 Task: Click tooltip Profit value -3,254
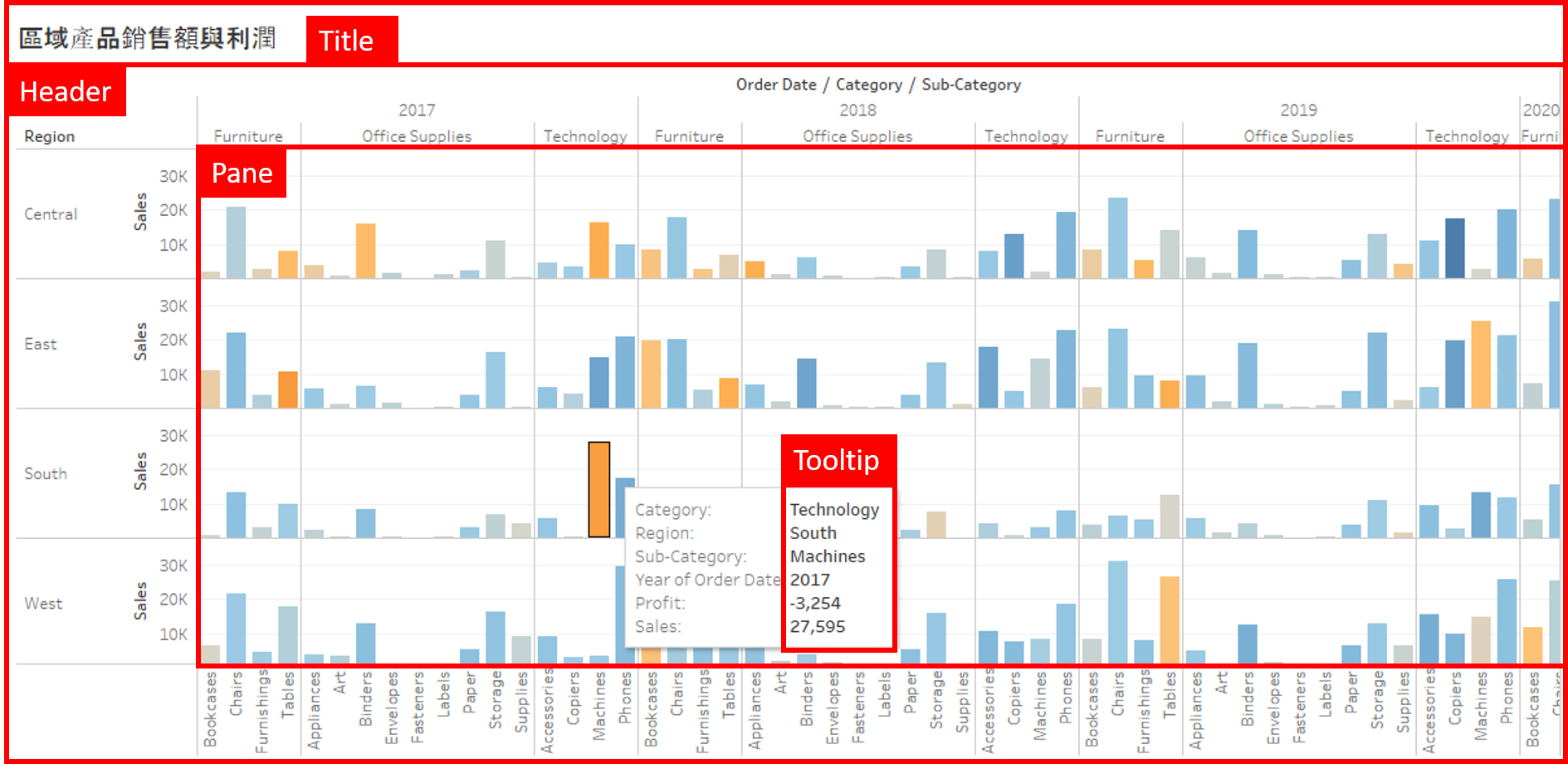coord(814,603)
